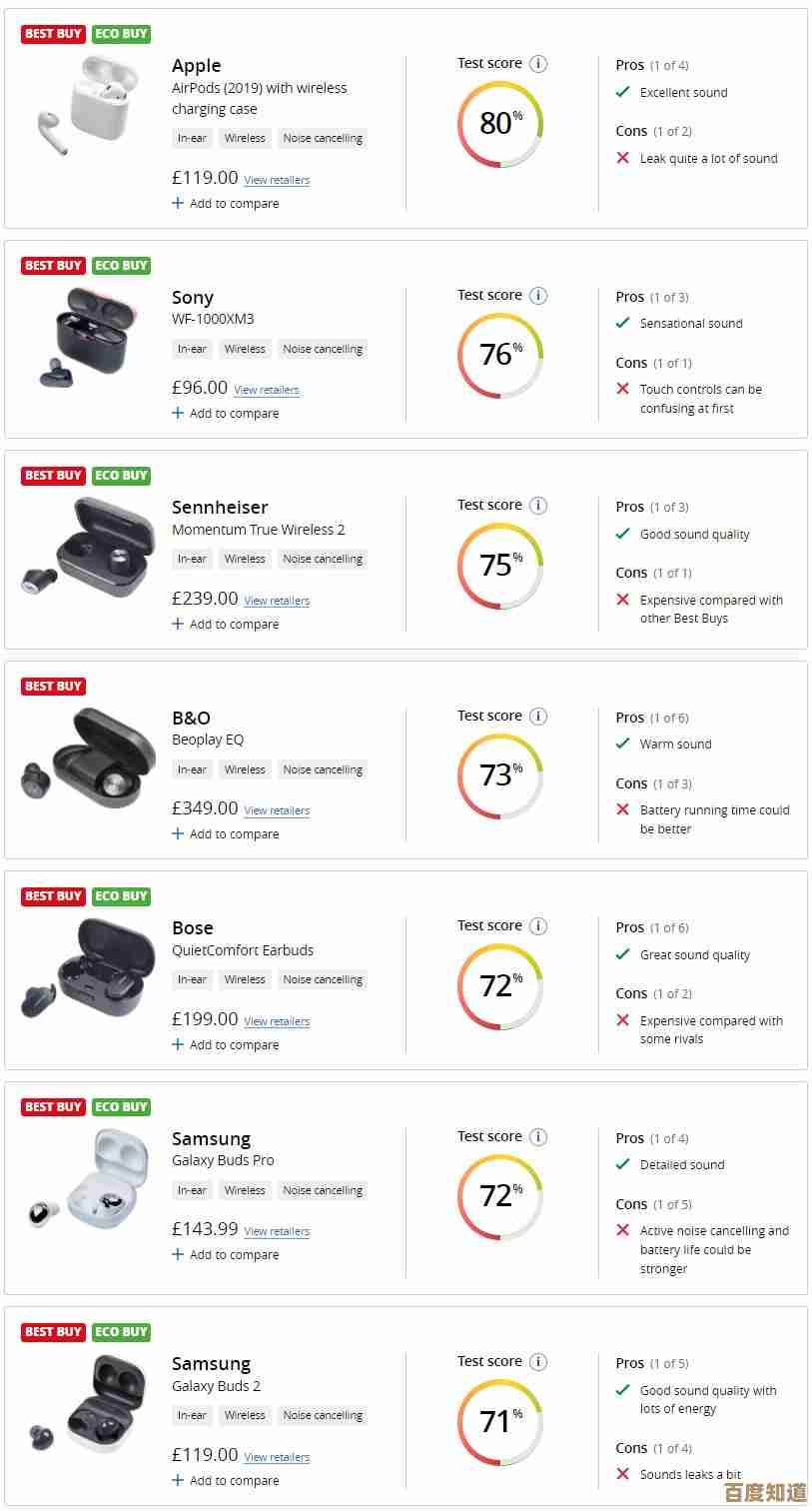Click Noise cancelling tag on Sennheiser listing
Image resolution: width=812 pixels, height=1511 pixels.
click(x=323, y=559)
